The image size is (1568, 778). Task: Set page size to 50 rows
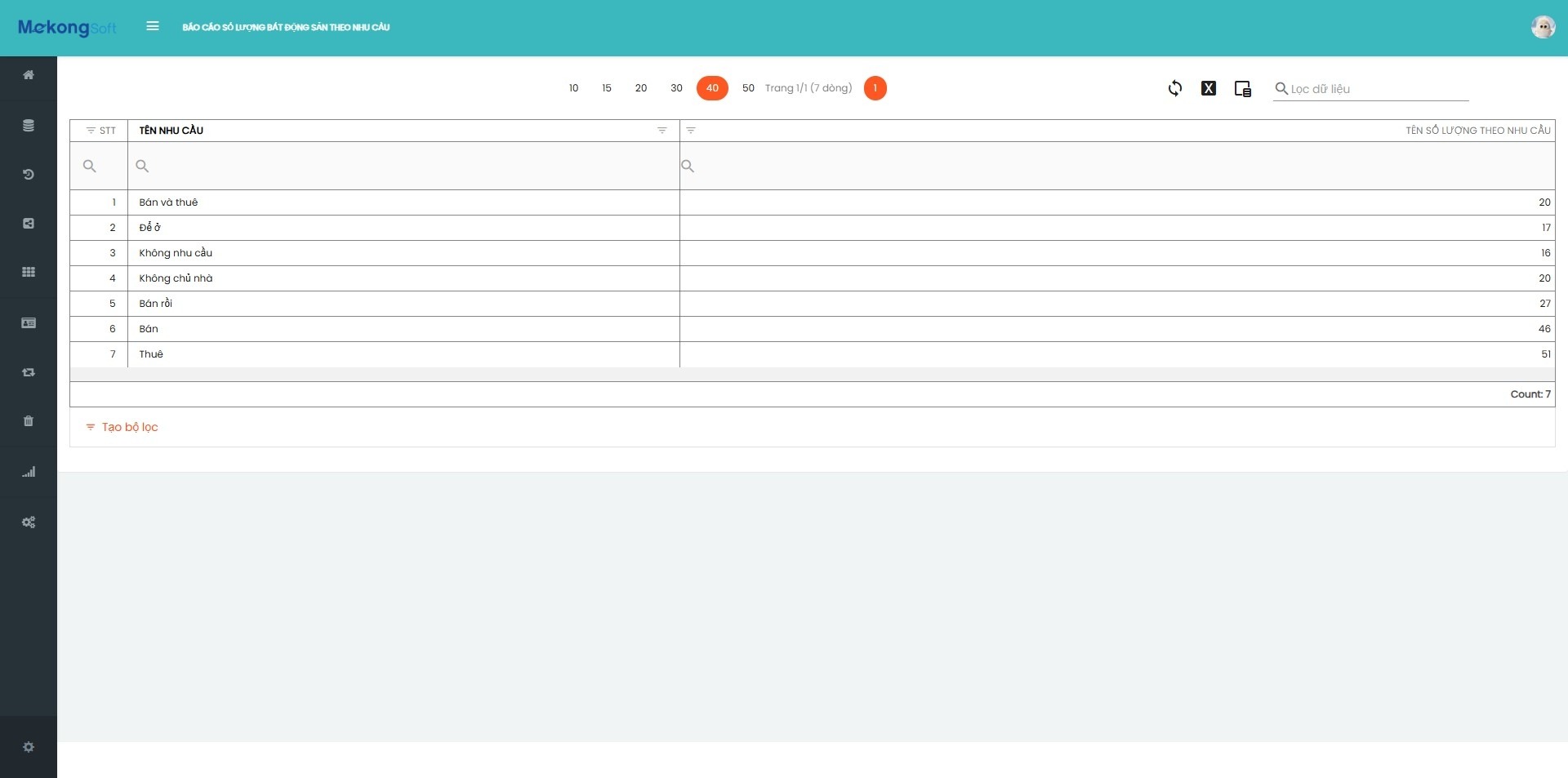748,88
